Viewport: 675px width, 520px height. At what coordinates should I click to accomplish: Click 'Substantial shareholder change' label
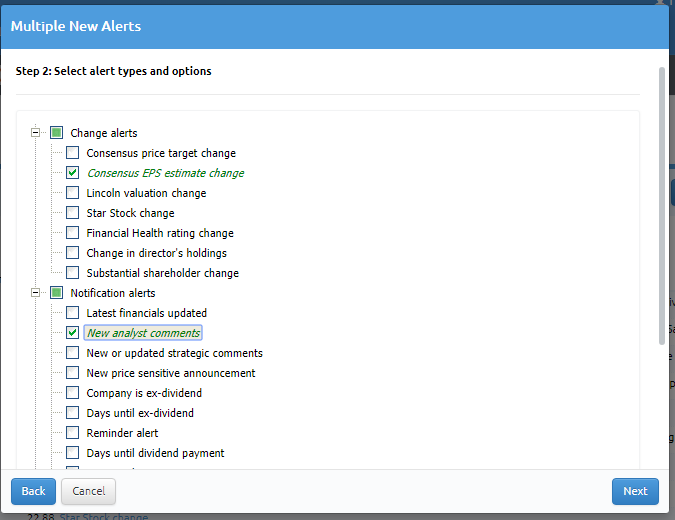(163, 273)
